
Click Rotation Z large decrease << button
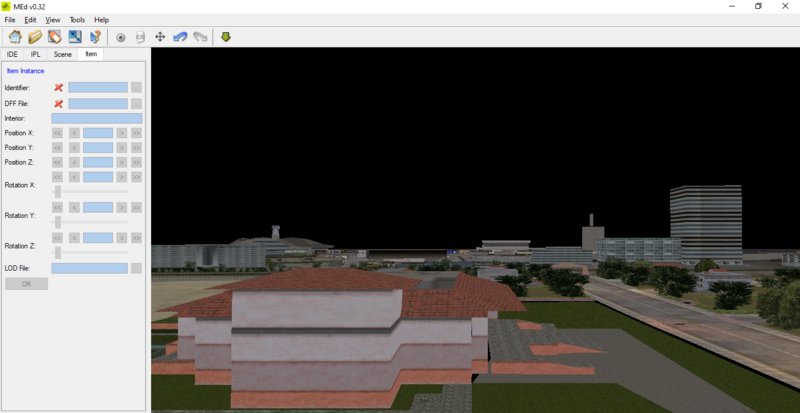[x=57, y=238]
